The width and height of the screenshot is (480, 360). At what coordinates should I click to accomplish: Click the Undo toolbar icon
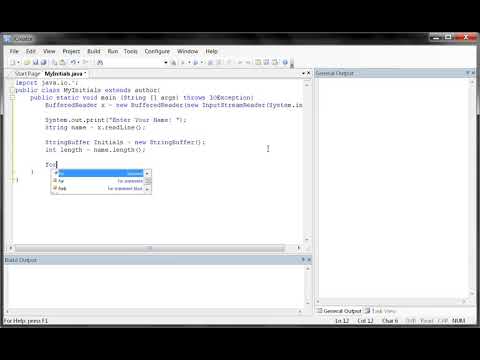[73, 62]
